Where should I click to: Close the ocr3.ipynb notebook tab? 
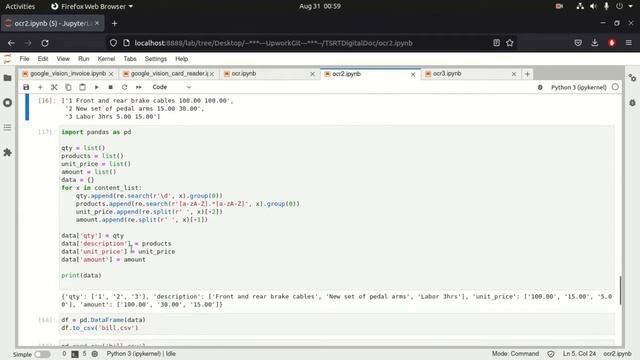click(514, 74)
